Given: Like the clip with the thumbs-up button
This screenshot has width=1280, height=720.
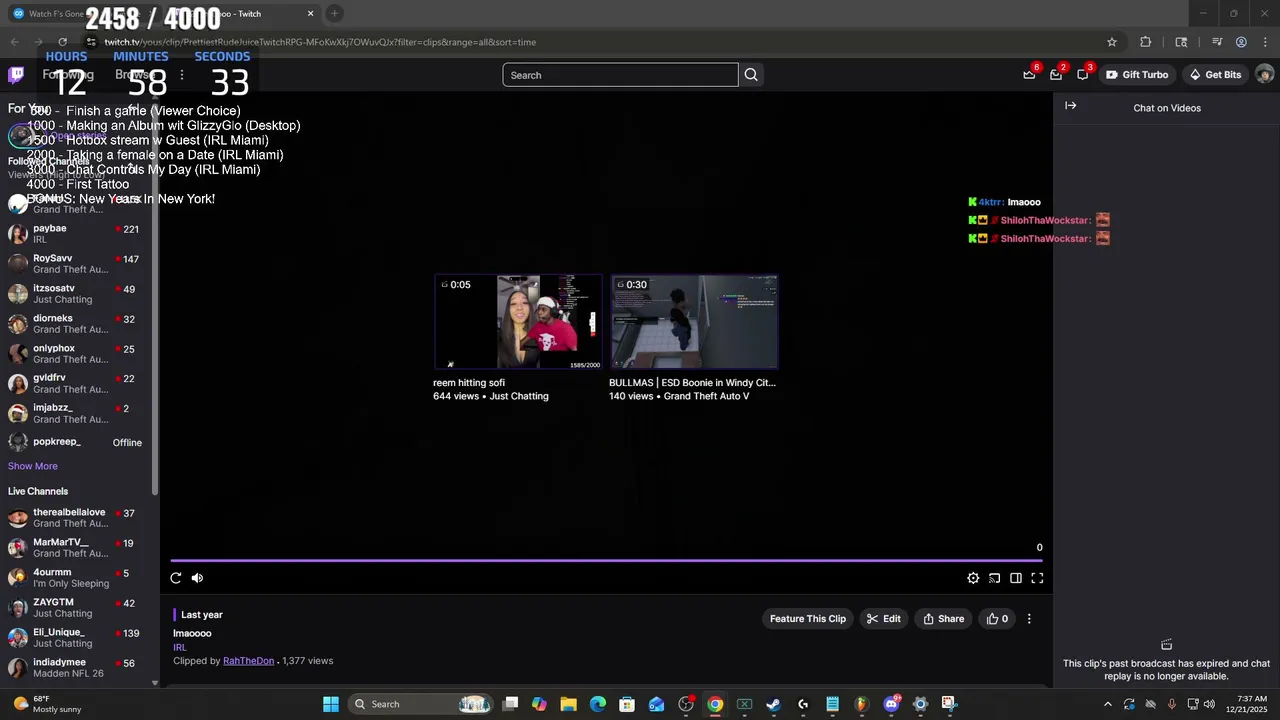Looking at the screenshot, I should coord(998,619).
